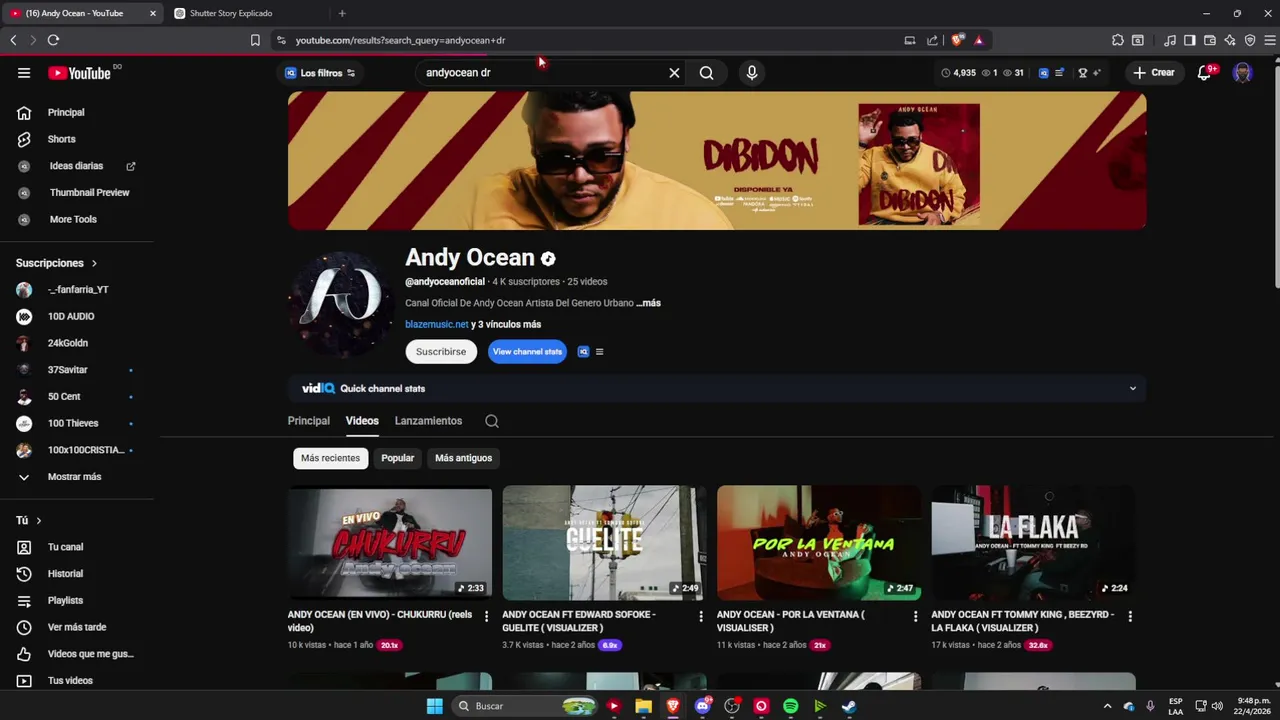Open Brave VPN shield icon
The image size is (1280, 720).
coord(1250,40)
